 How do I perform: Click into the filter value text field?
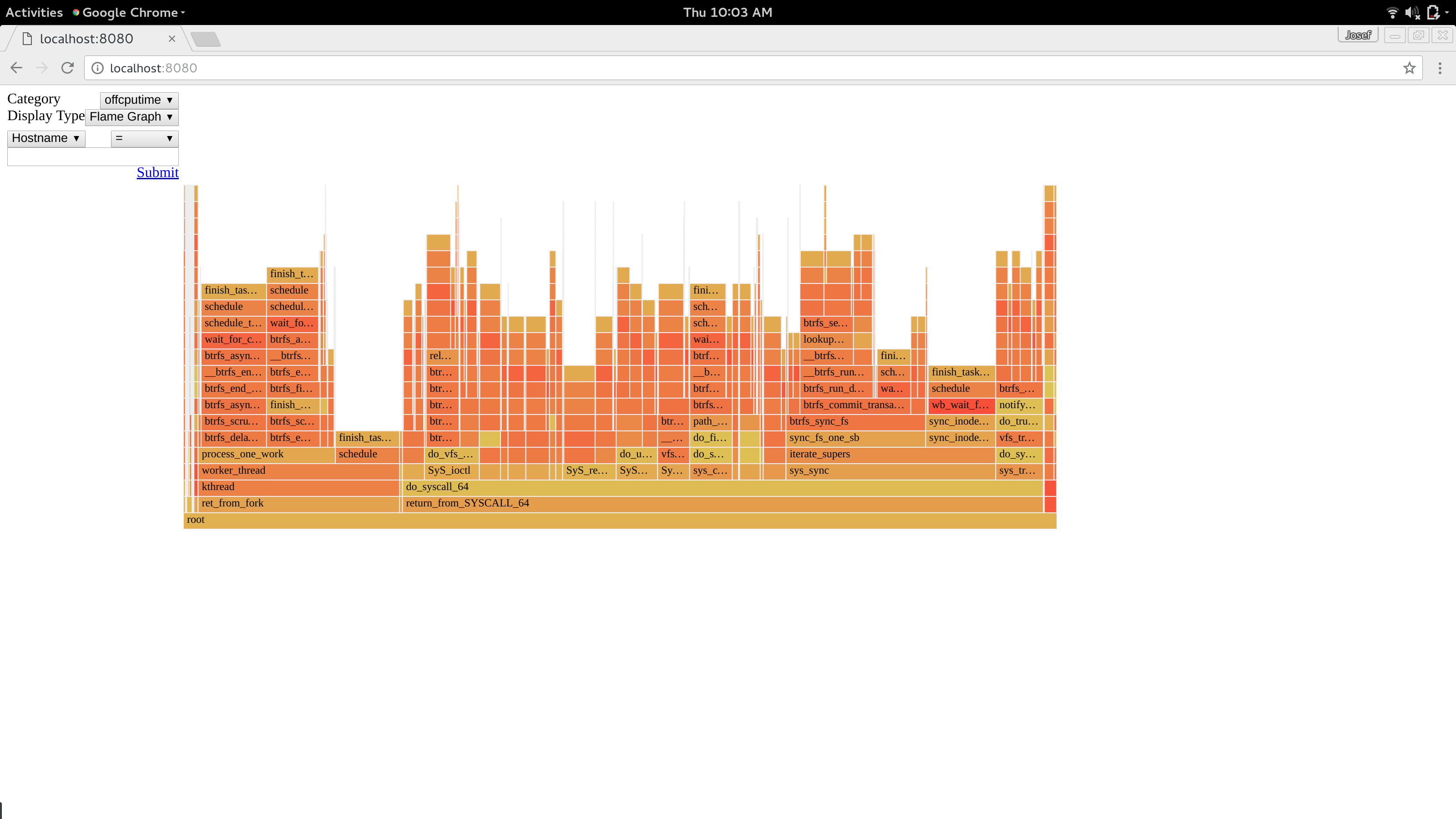pyautogui.click(x=93, y=157)
